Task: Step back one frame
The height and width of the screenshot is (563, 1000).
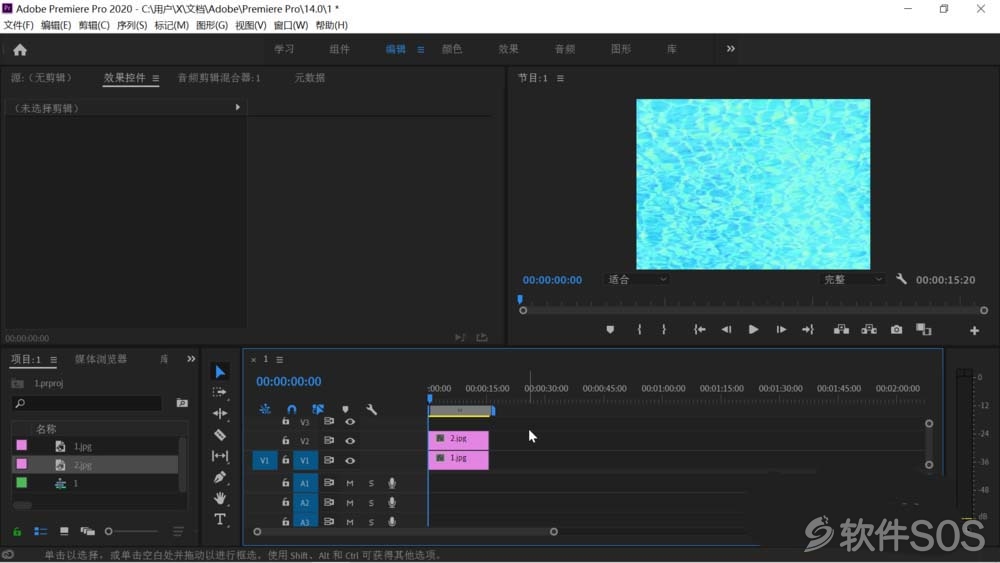Action: pyautogui.click(x=726, y=330)
